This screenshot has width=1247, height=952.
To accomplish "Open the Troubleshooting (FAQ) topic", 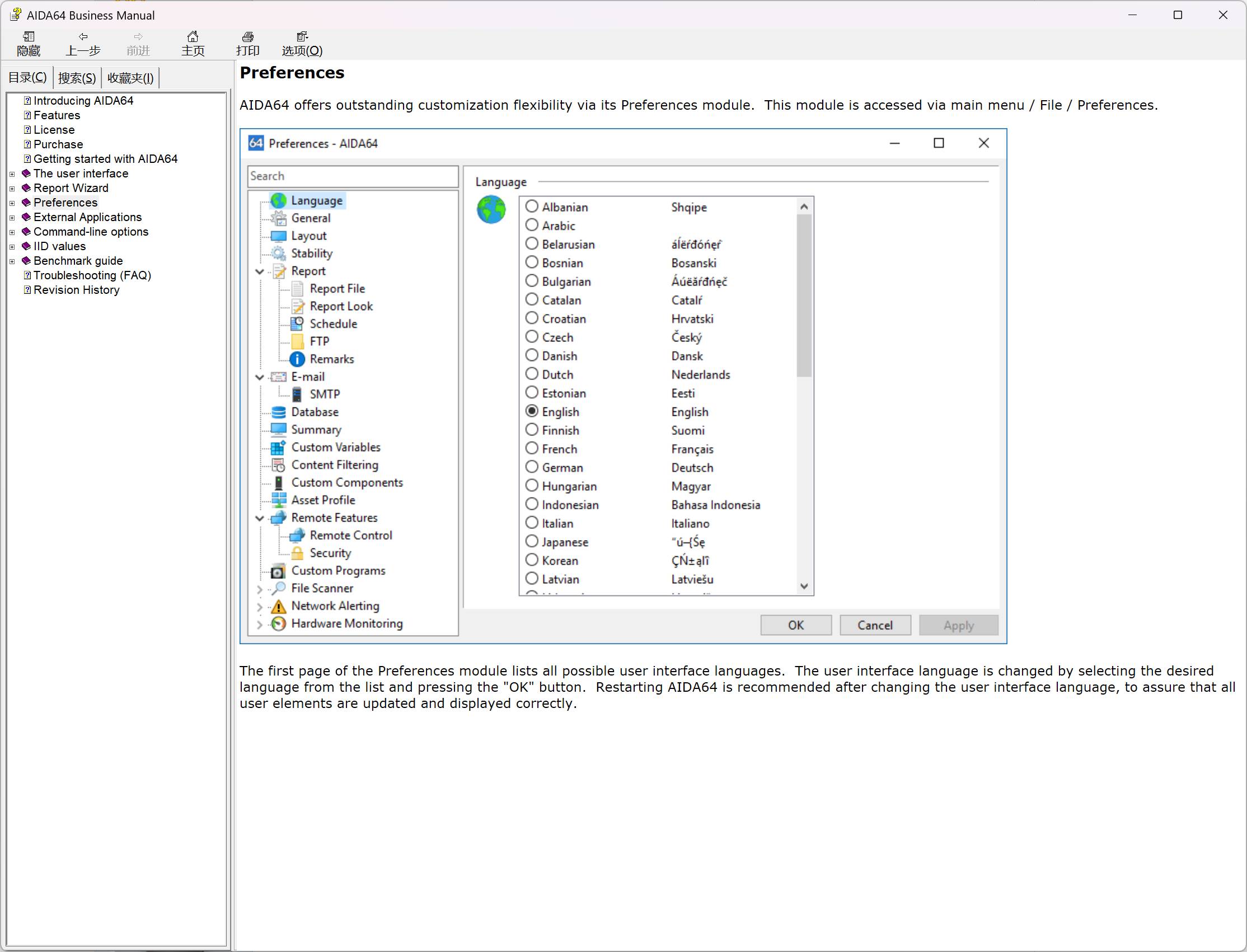I will tap(92, 275).
